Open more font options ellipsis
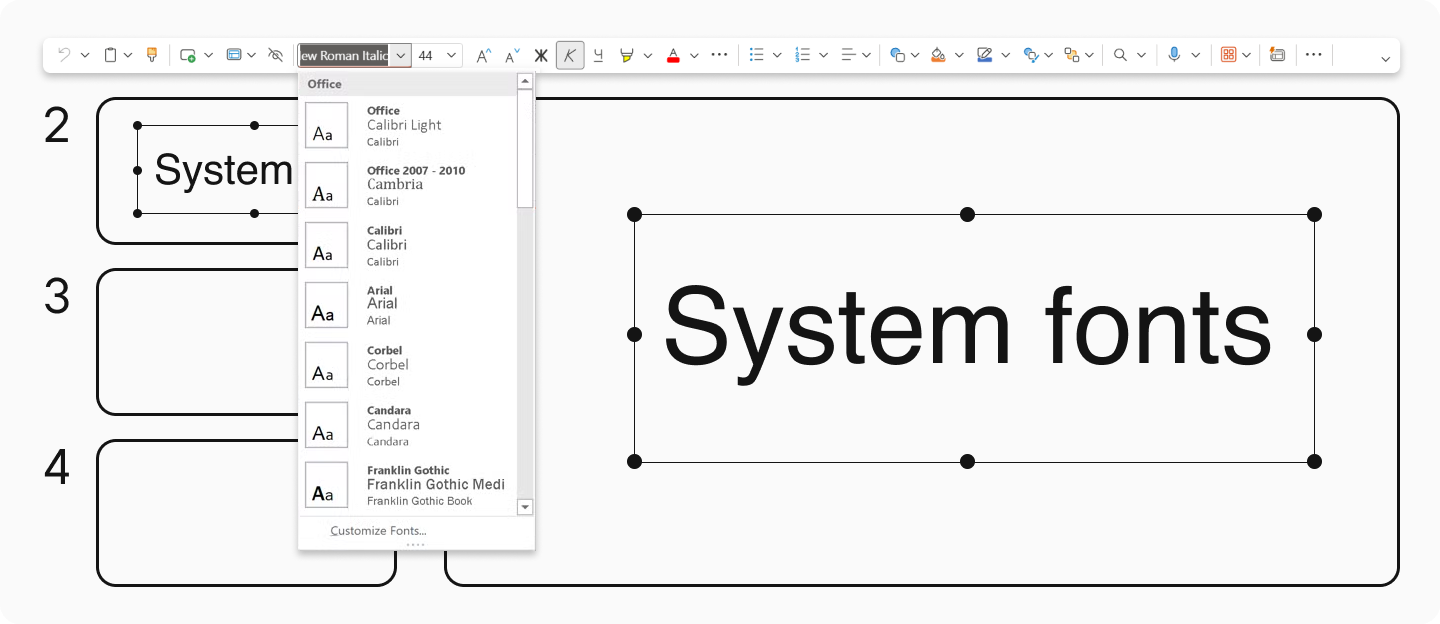The height and width of the screenshot is (624, 1440). click(719, 55)
